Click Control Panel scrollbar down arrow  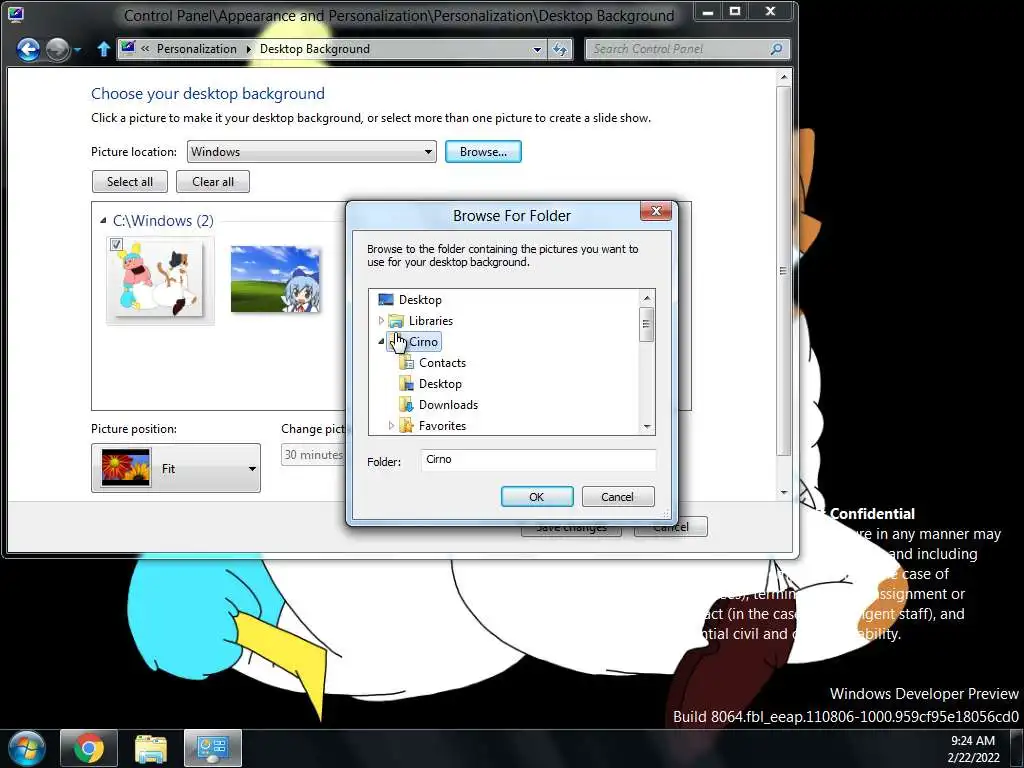coord(784,492)
